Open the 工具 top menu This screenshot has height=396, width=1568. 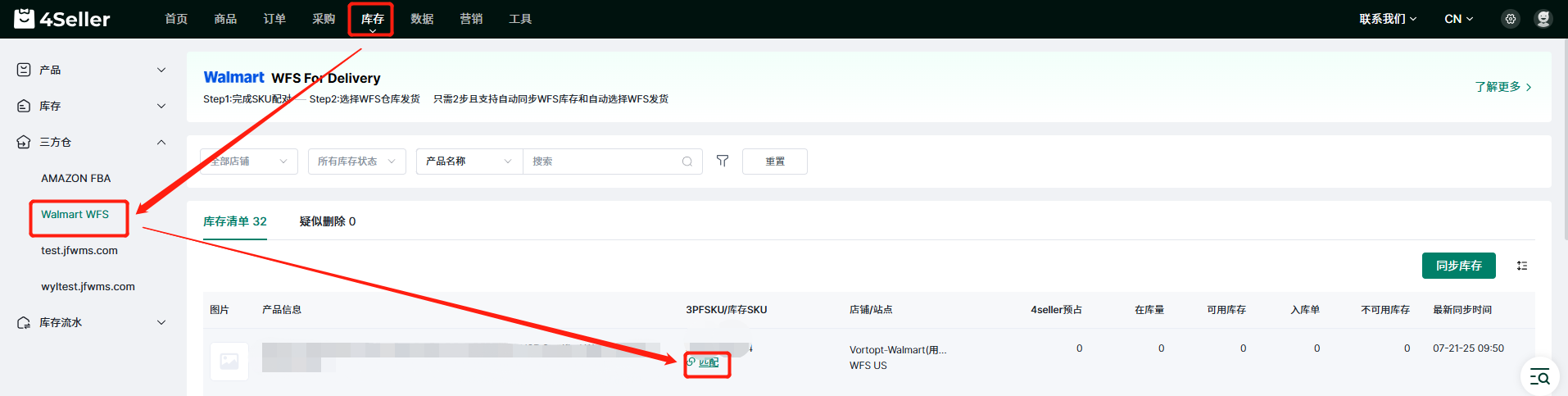tap(520, 19)
